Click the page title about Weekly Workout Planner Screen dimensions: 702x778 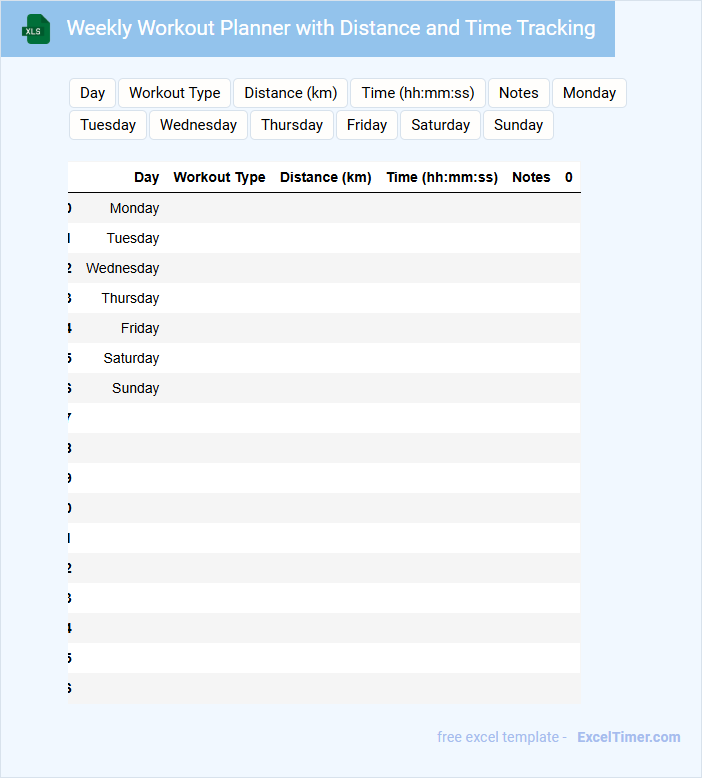[331, 28]
